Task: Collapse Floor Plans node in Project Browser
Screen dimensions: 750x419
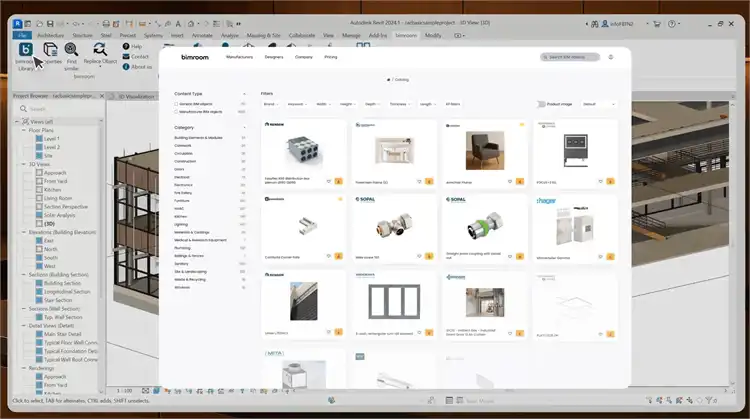Action: (x=23, y=130)
